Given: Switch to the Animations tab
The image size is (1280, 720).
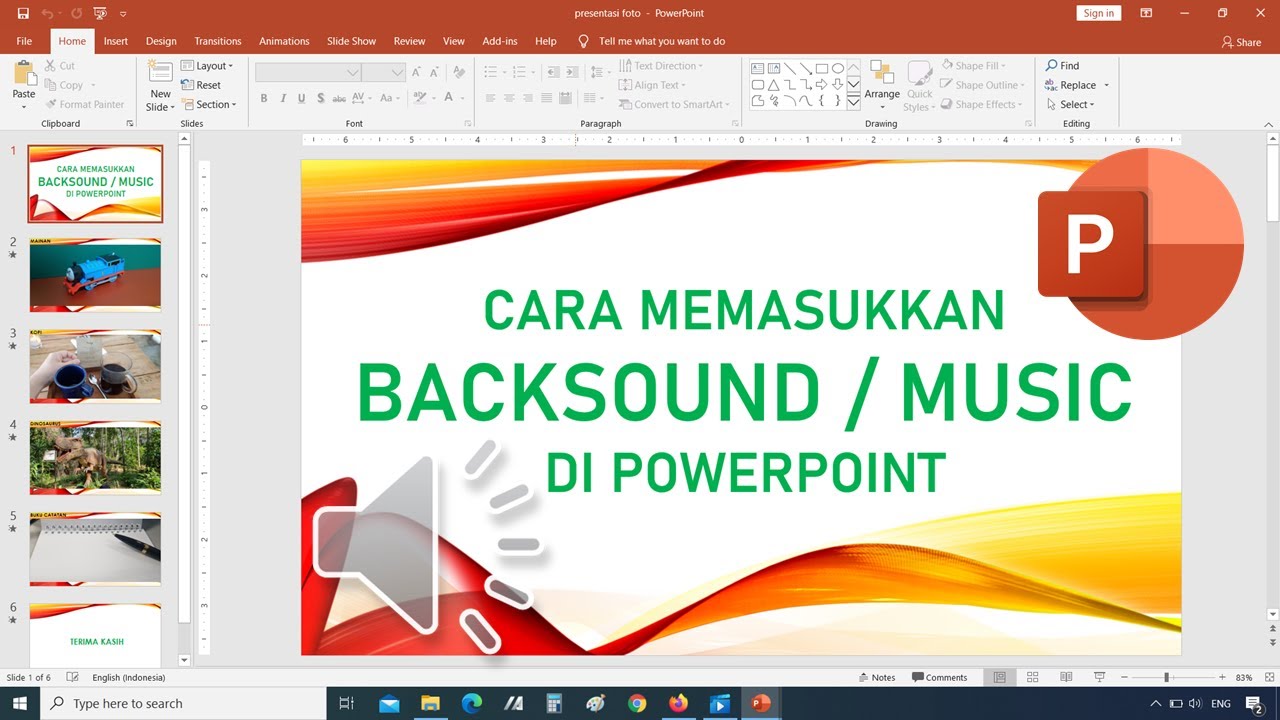Looking at the screenshot, I should click(x=284, y=41).
